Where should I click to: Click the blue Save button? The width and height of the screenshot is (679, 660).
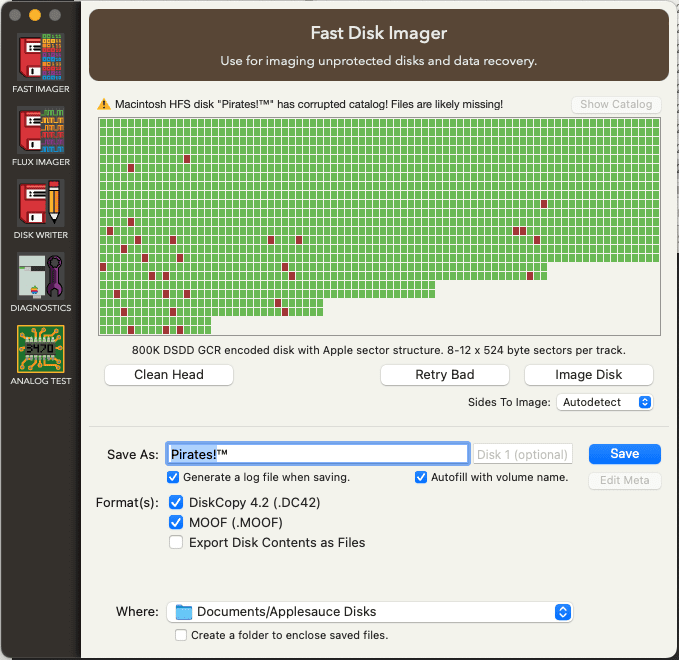(624, 454)
